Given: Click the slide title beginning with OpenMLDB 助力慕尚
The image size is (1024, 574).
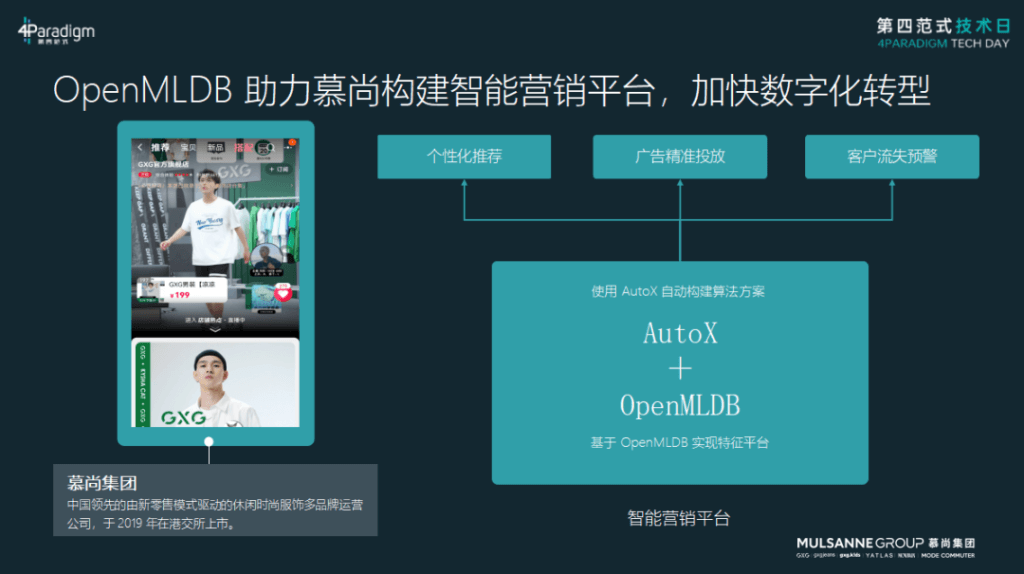Looking at the screenshot, I should click(x=492, y=91).
